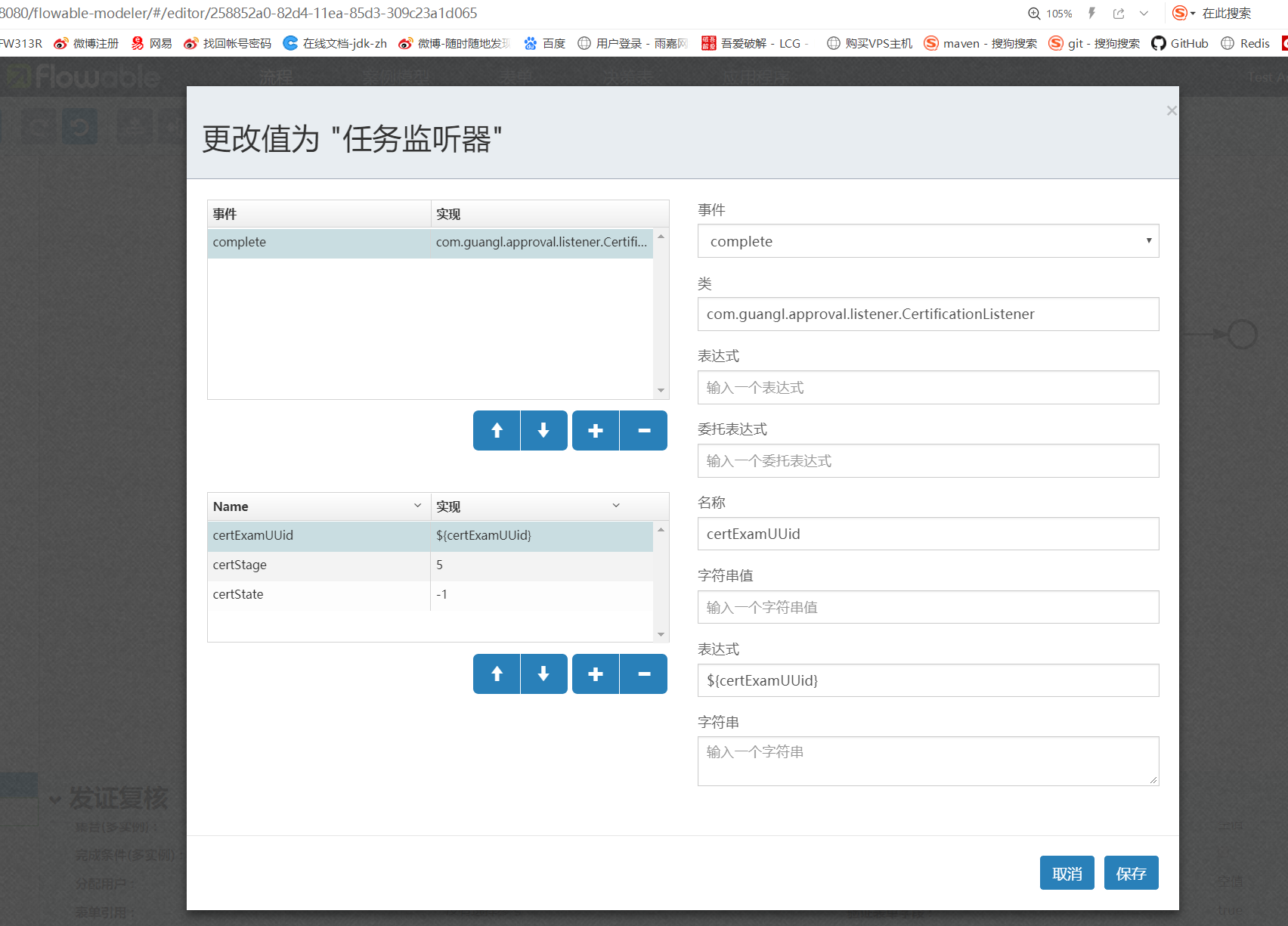The width and height of the screenshot is (1288, 926).
Task: Add a new listener with plus button
Action: point(595,430)
